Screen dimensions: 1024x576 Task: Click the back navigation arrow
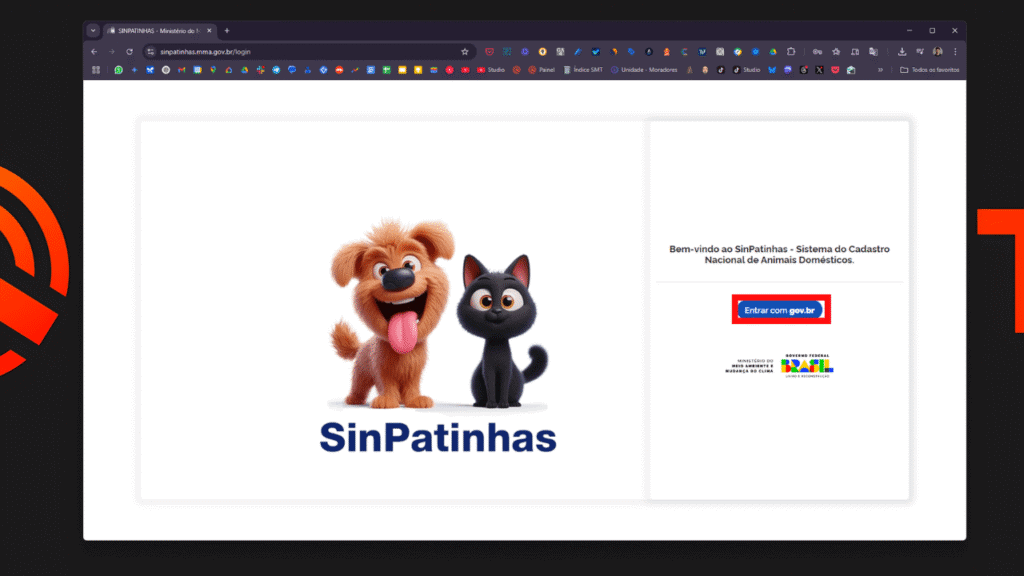[93, 51]
